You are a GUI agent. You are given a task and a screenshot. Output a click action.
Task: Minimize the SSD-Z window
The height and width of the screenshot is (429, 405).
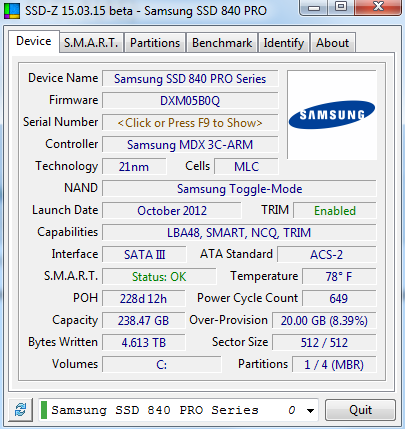[x=314, y=7]
